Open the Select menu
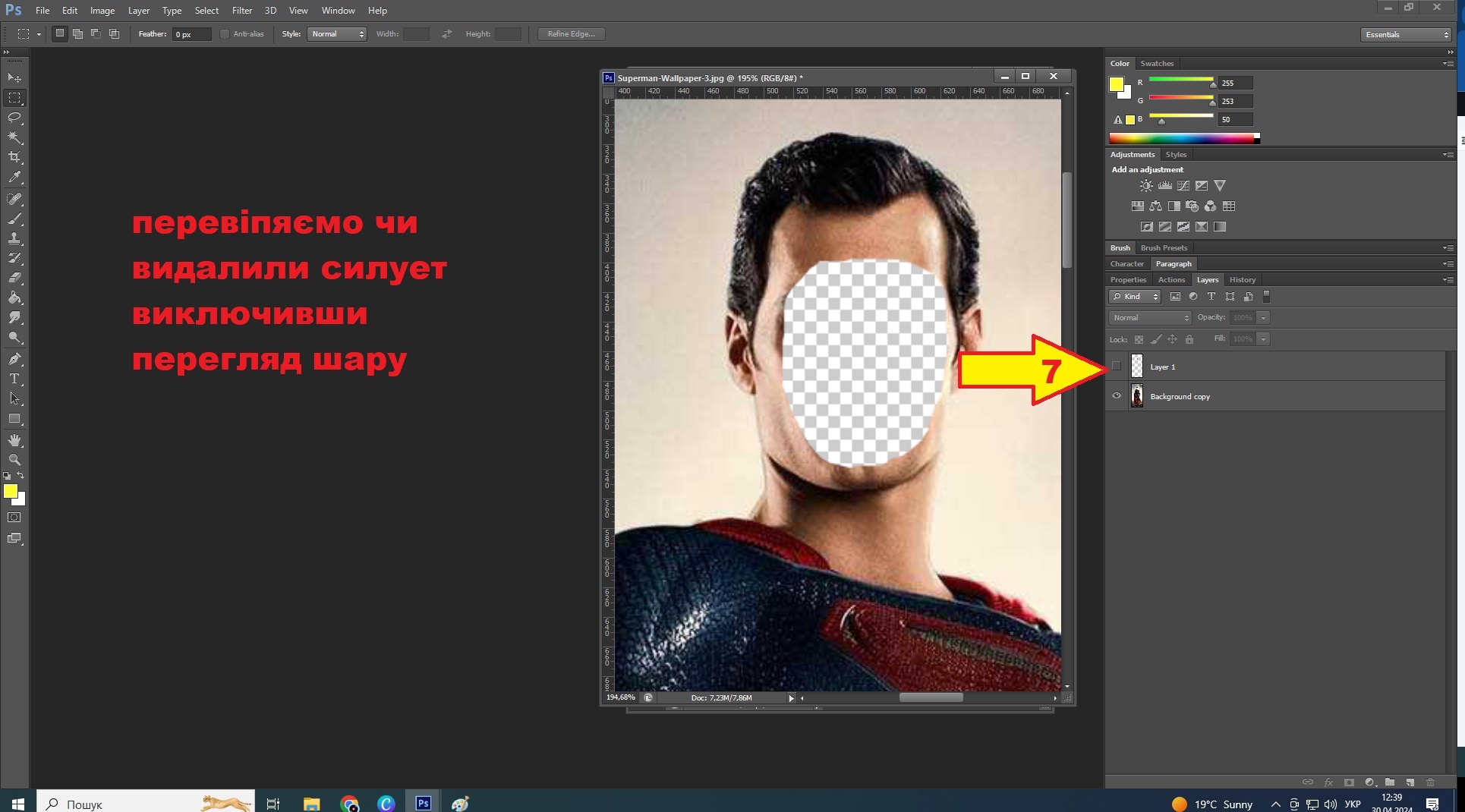This screenshot has width=1465, height=812. coord(206,11)
